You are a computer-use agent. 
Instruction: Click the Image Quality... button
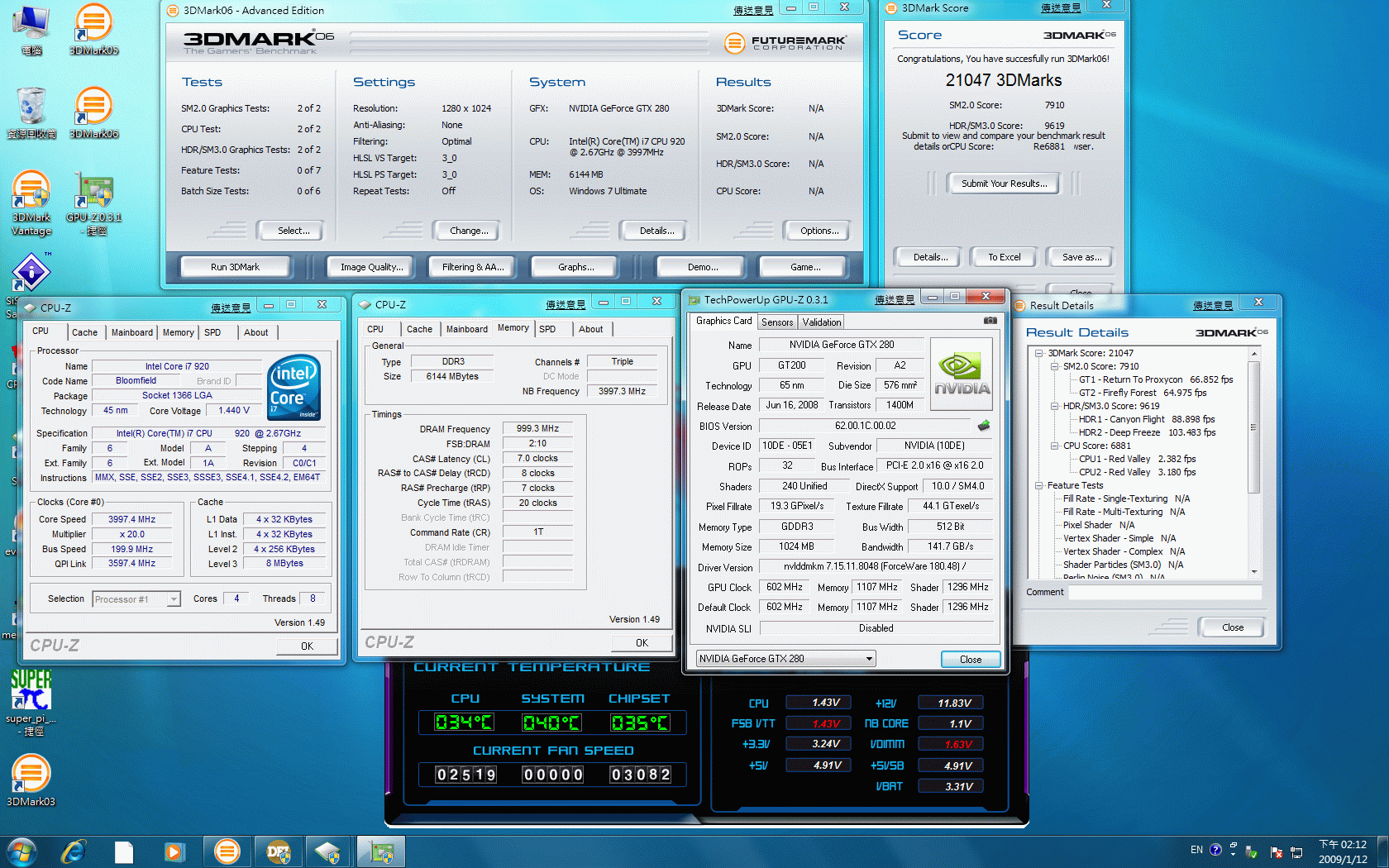(x=372, y=267)
